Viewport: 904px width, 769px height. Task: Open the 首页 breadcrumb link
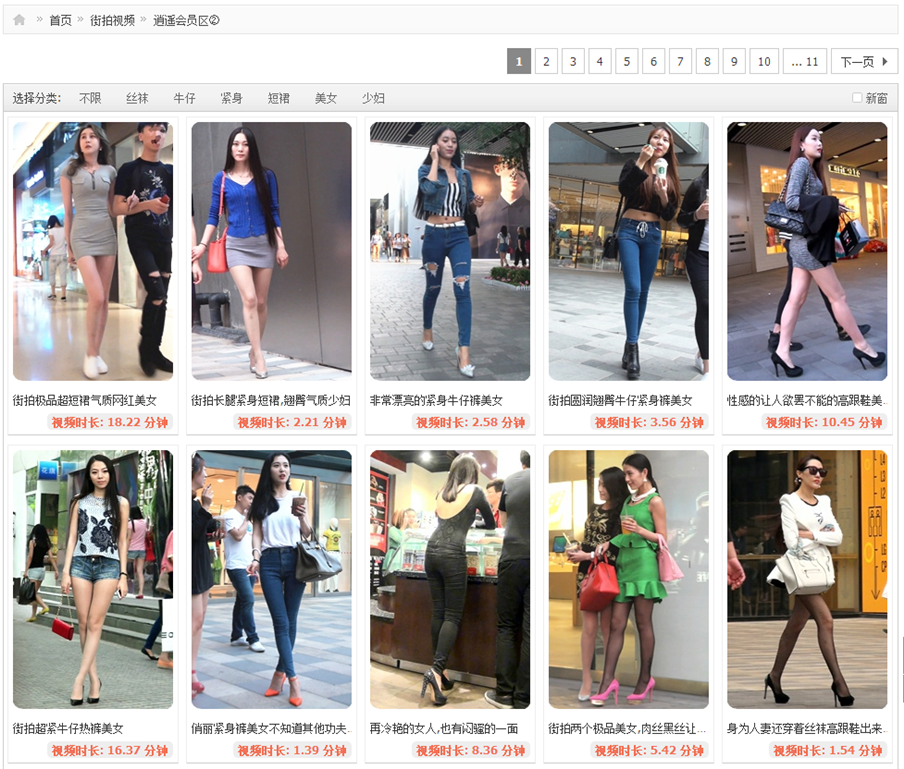coord(61,20)
